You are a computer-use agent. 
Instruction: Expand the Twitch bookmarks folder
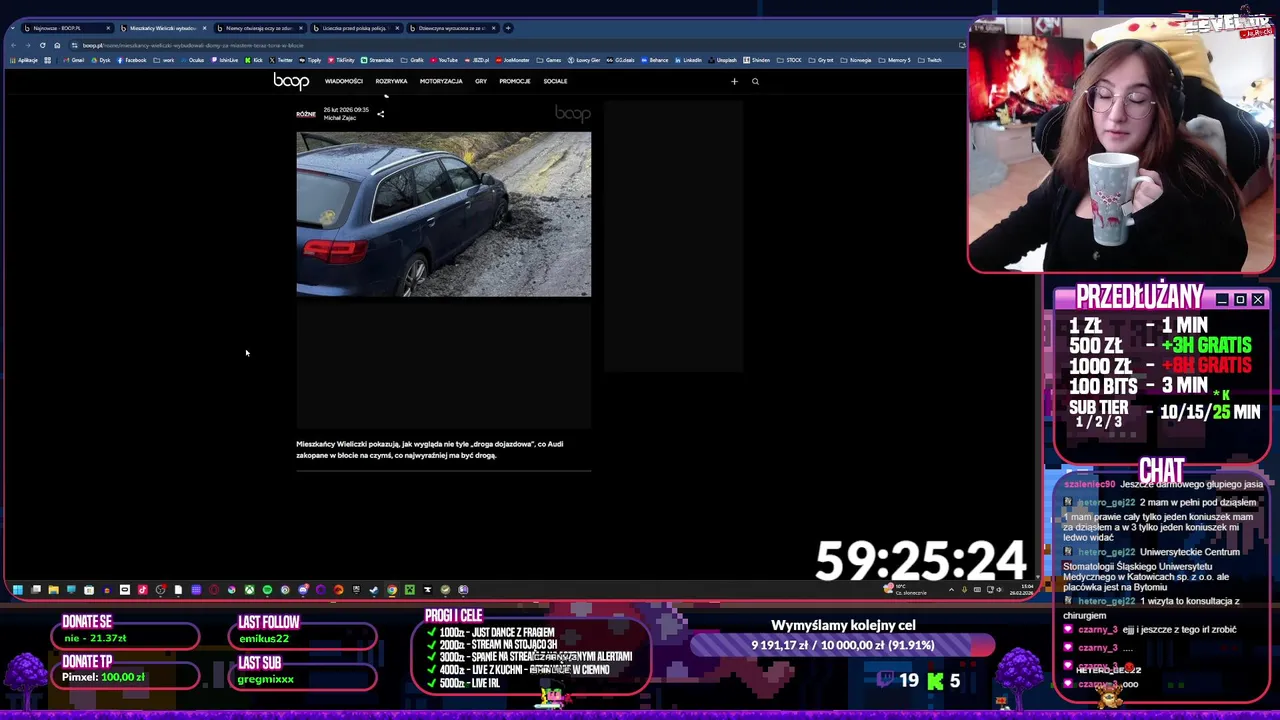coord(929,60)
